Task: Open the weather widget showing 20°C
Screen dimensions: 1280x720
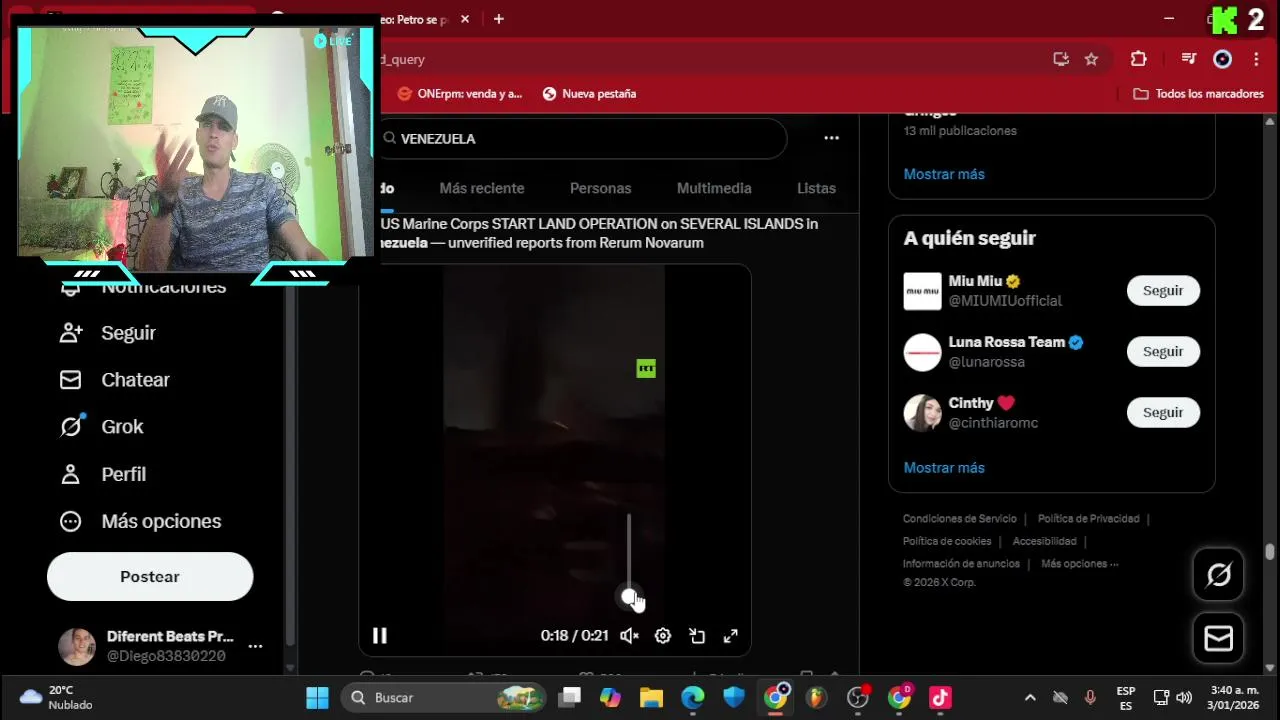Action: tap(58, 697)
